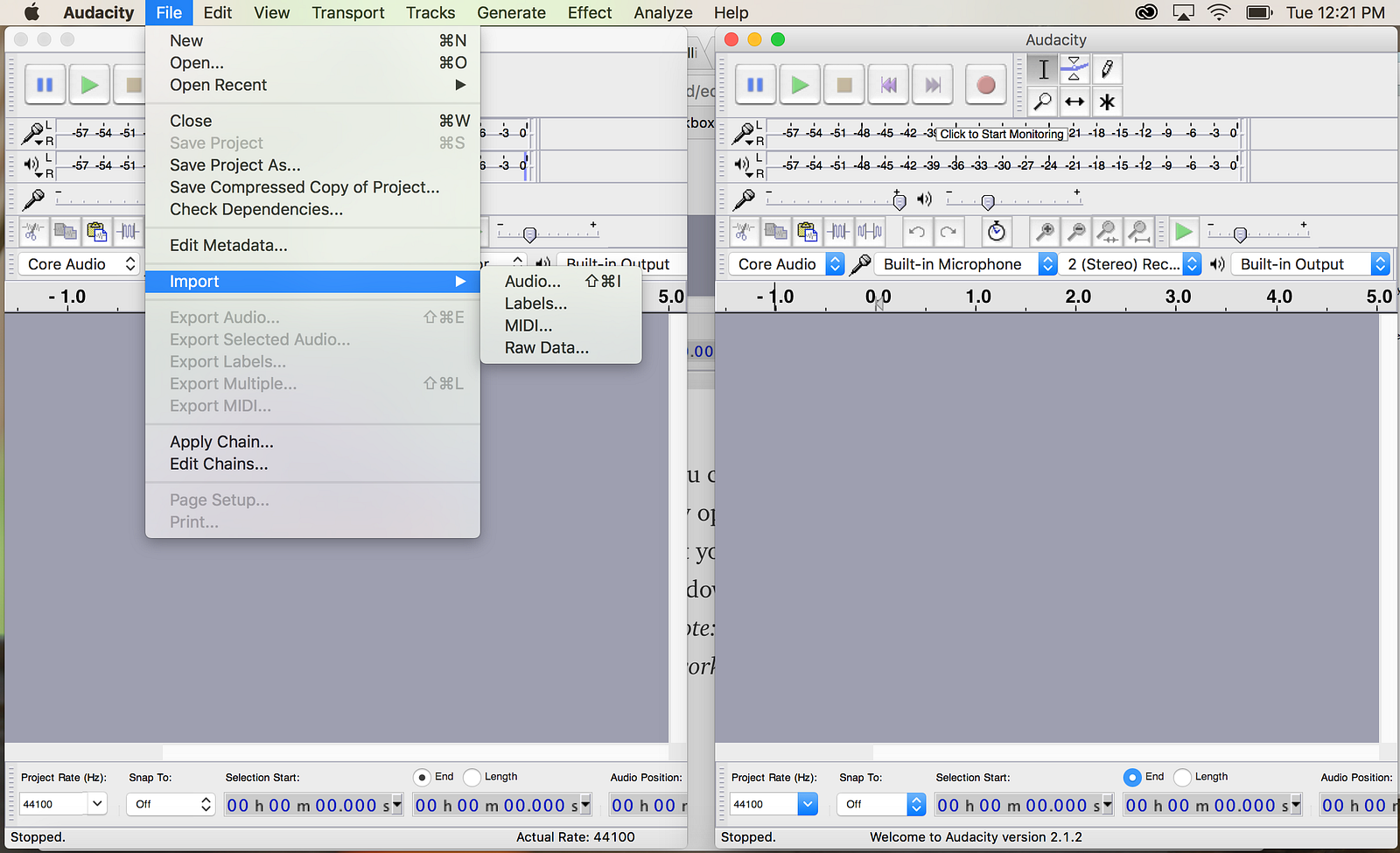This screenshot has width=1400, height=853.
Task: Open Core Audio host dropdown in right window
Action: click(x=787, y=264)
